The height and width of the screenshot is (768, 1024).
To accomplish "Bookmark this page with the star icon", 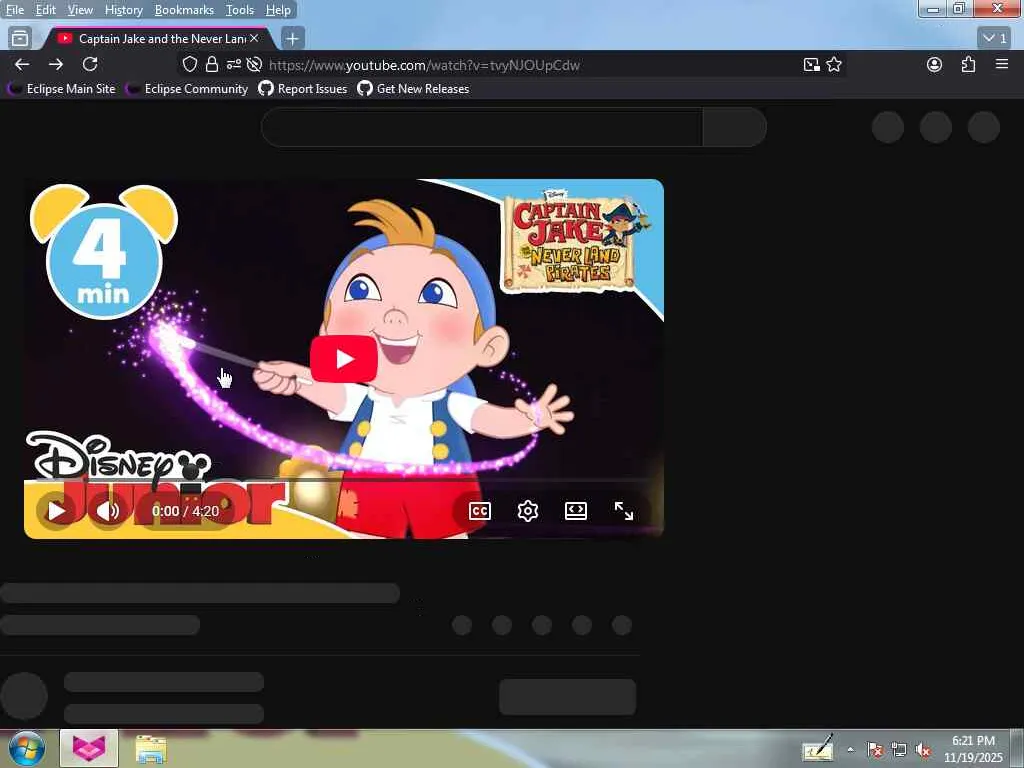I will pos(834,64).
